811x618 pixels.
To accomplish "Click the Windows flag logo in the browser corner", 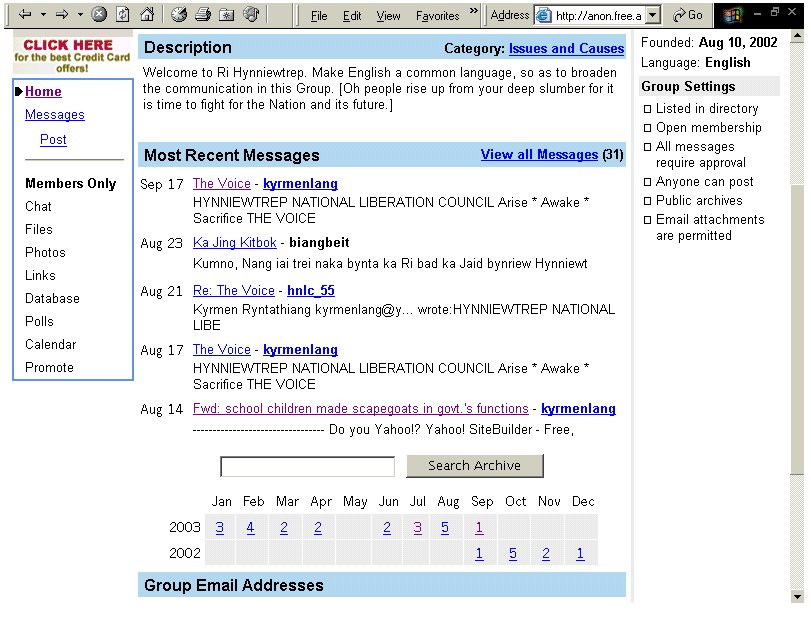I will 732,16.
